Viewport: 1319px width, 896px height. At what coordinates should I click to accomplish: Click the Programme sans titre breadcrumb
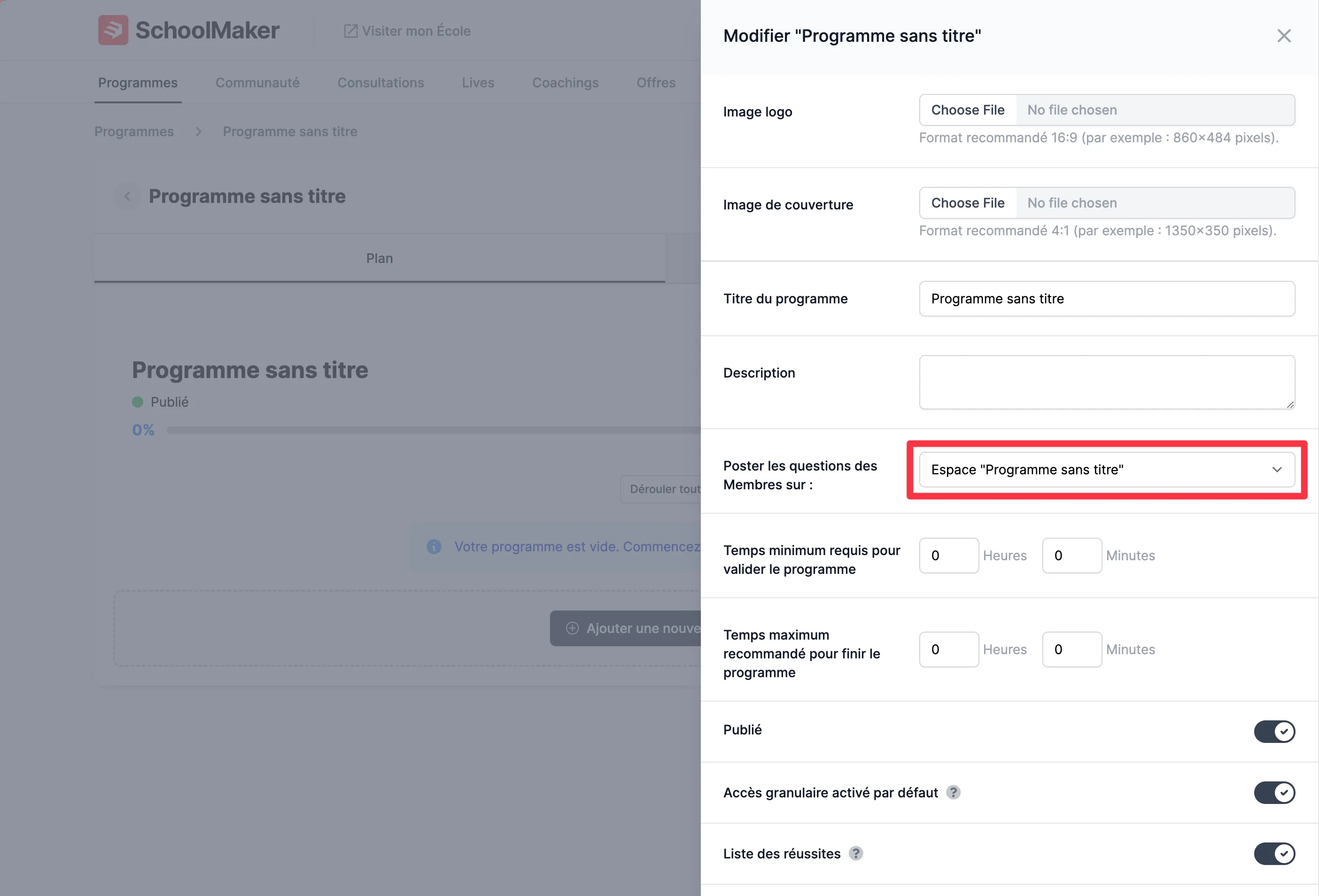click(x=290, y=131)
